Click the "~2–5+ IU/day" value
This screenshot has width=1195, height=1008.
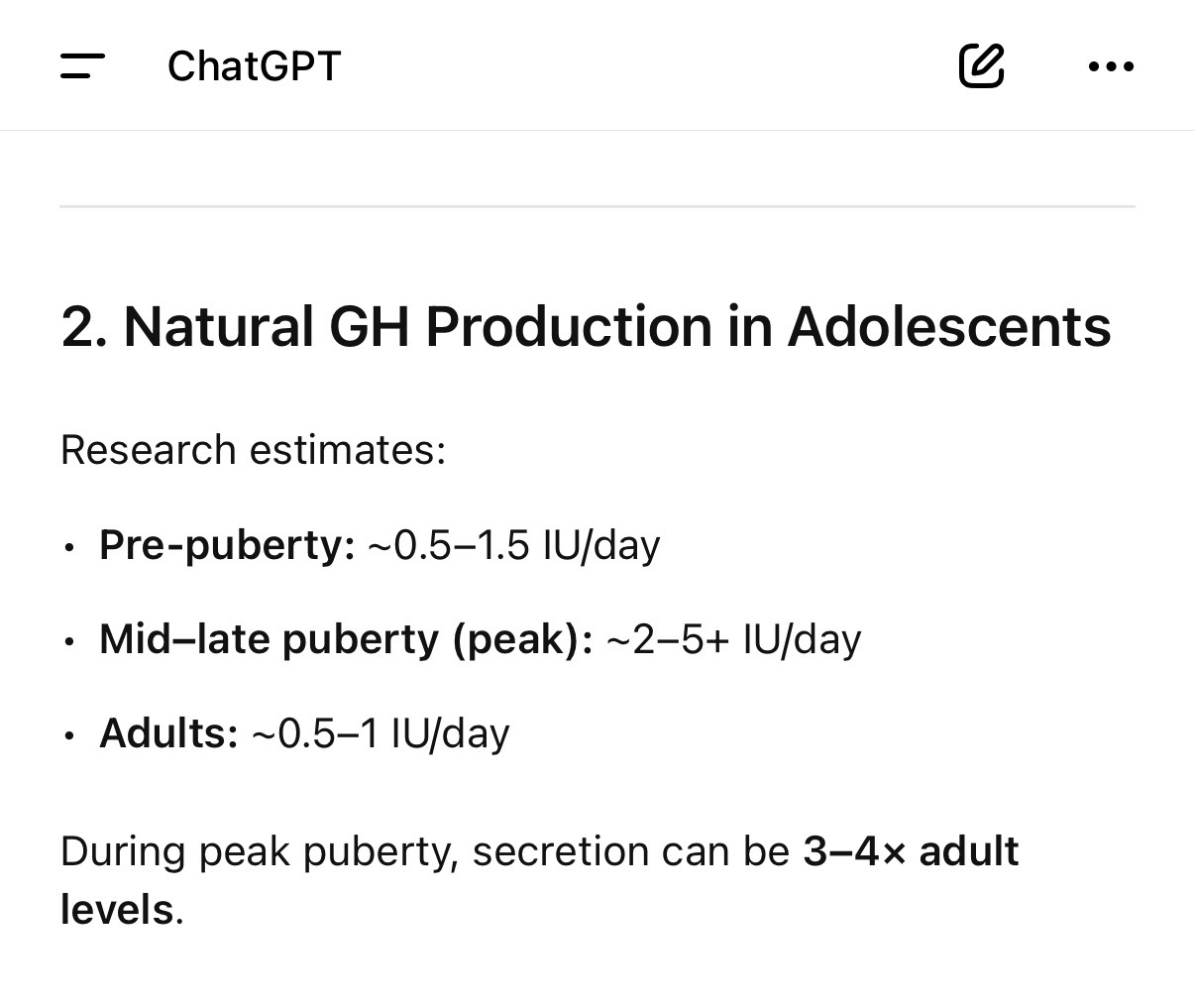tap(733, 639)
